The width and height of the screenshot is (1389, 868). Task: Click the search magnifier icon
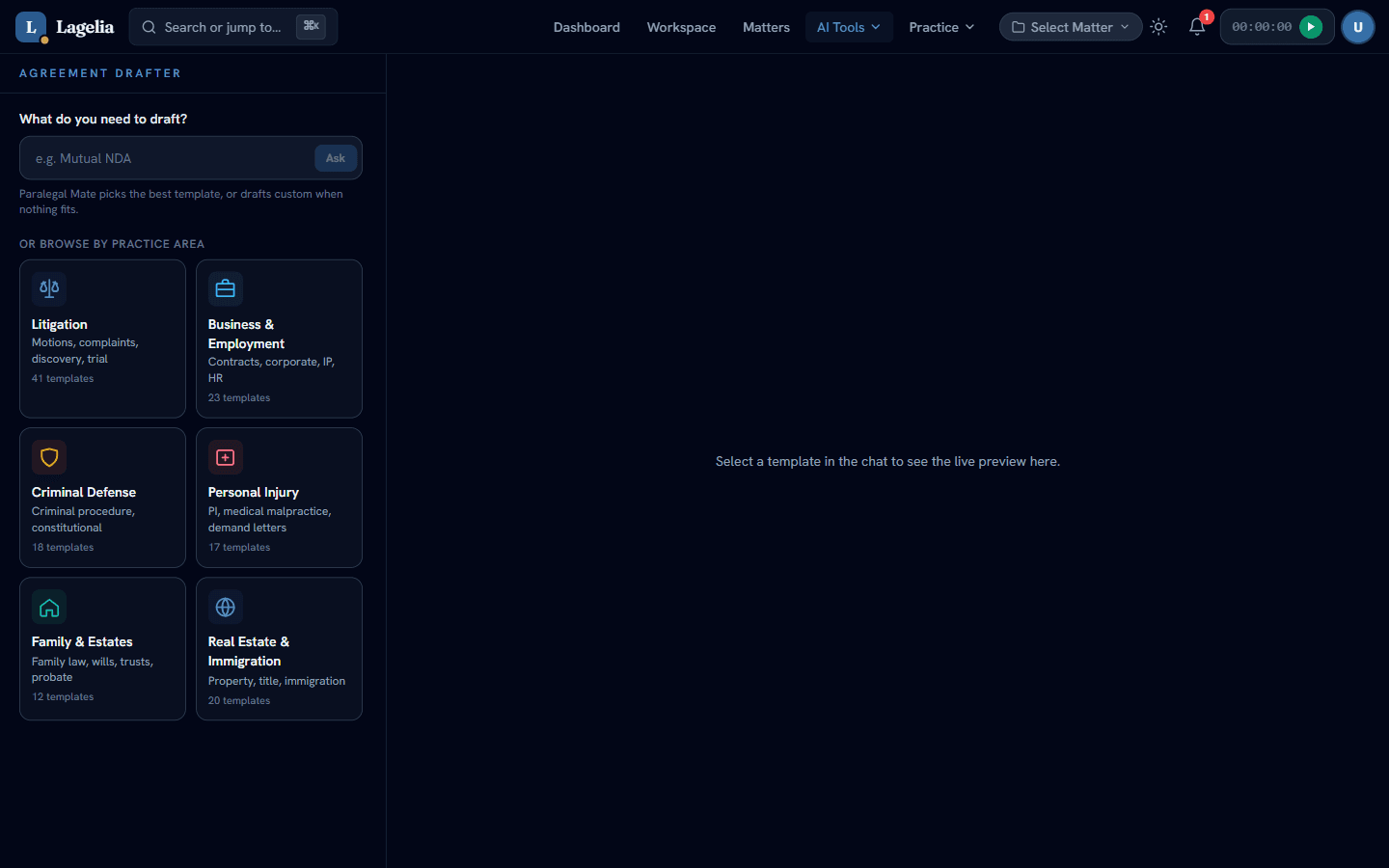[149, 27]
